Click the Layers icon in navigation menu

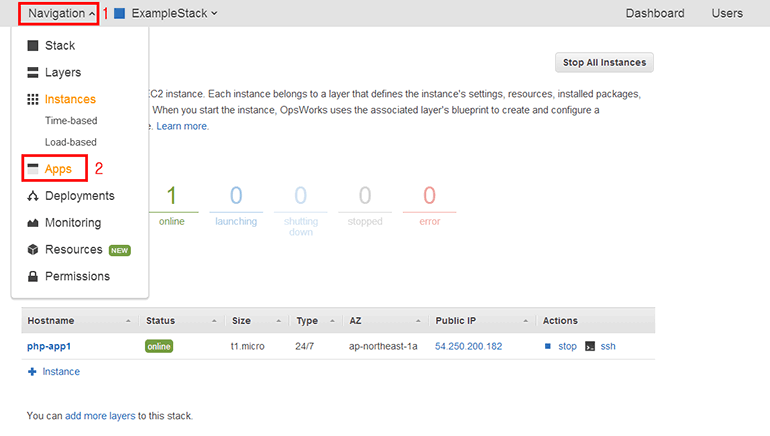[33, 73]
